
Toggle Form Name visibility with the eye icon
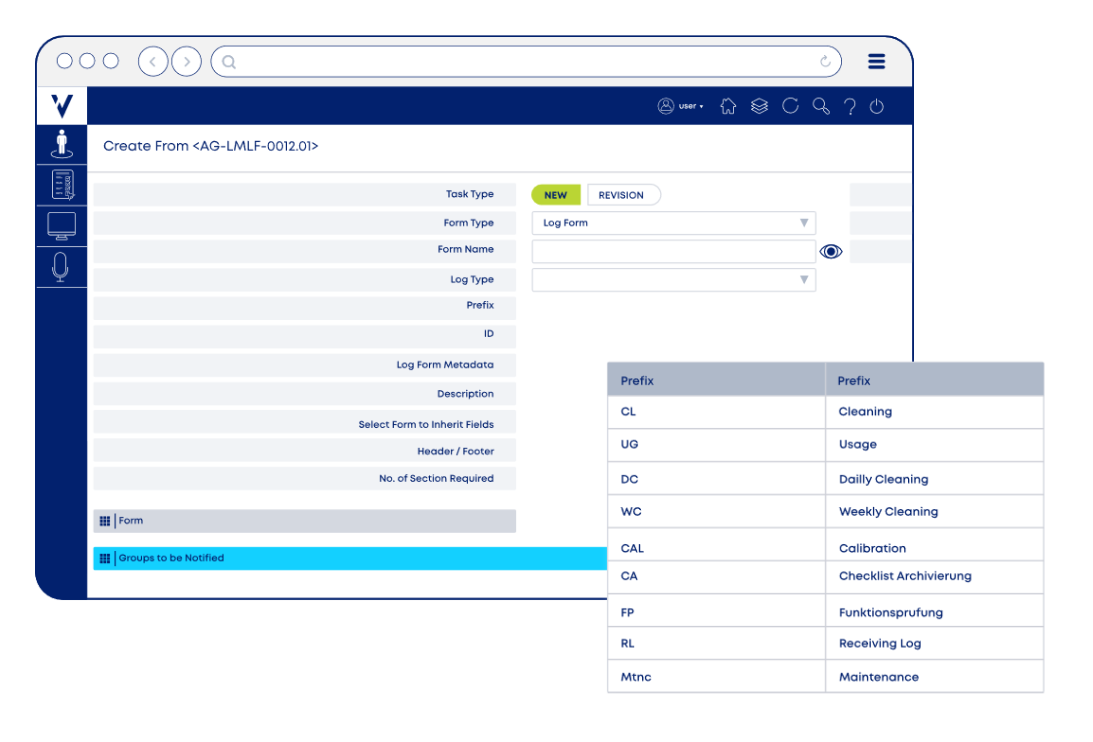tap(831, 251)
